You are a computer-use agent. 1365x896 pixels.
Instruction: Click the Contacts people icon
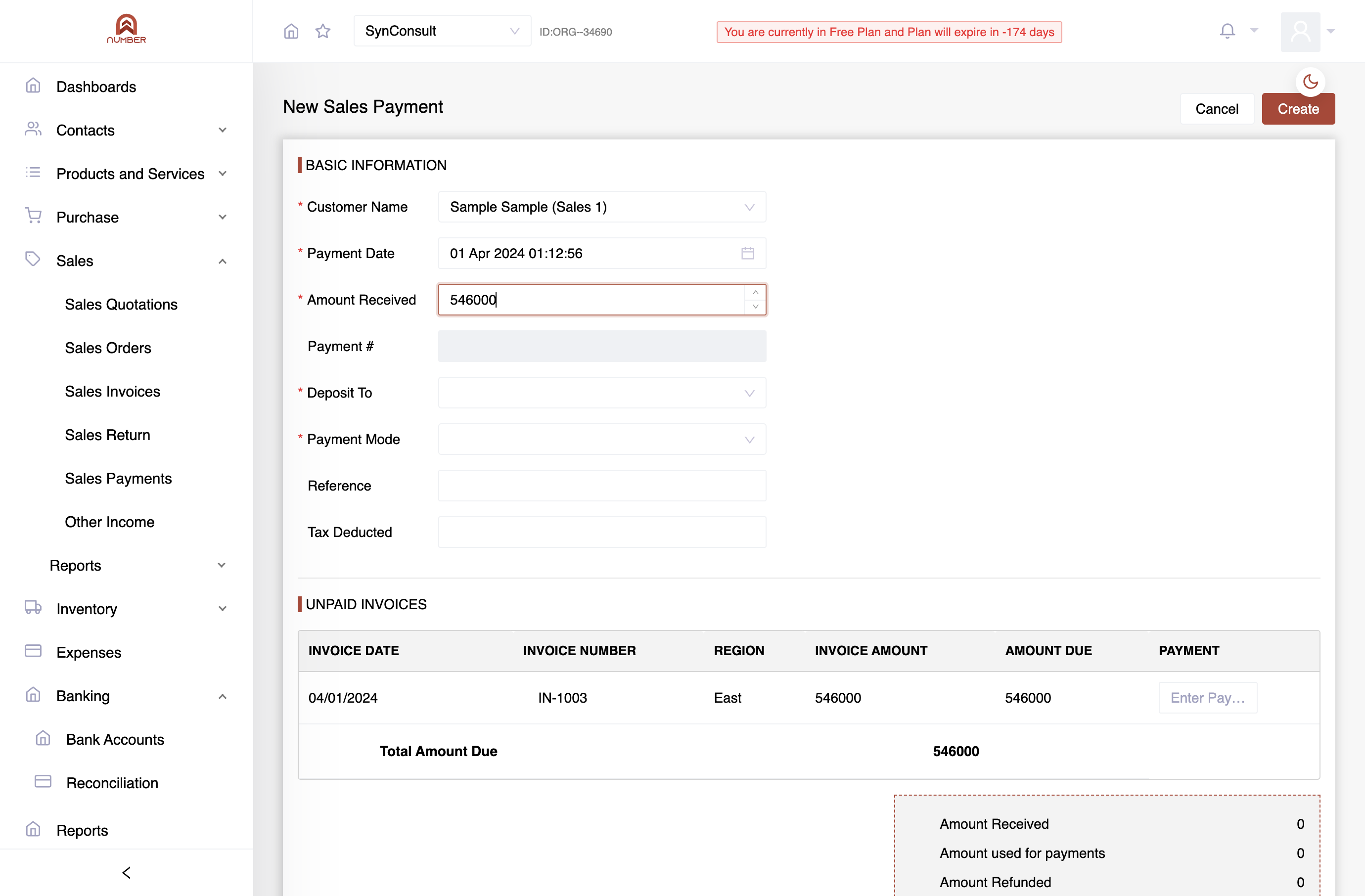coord(33,130)
